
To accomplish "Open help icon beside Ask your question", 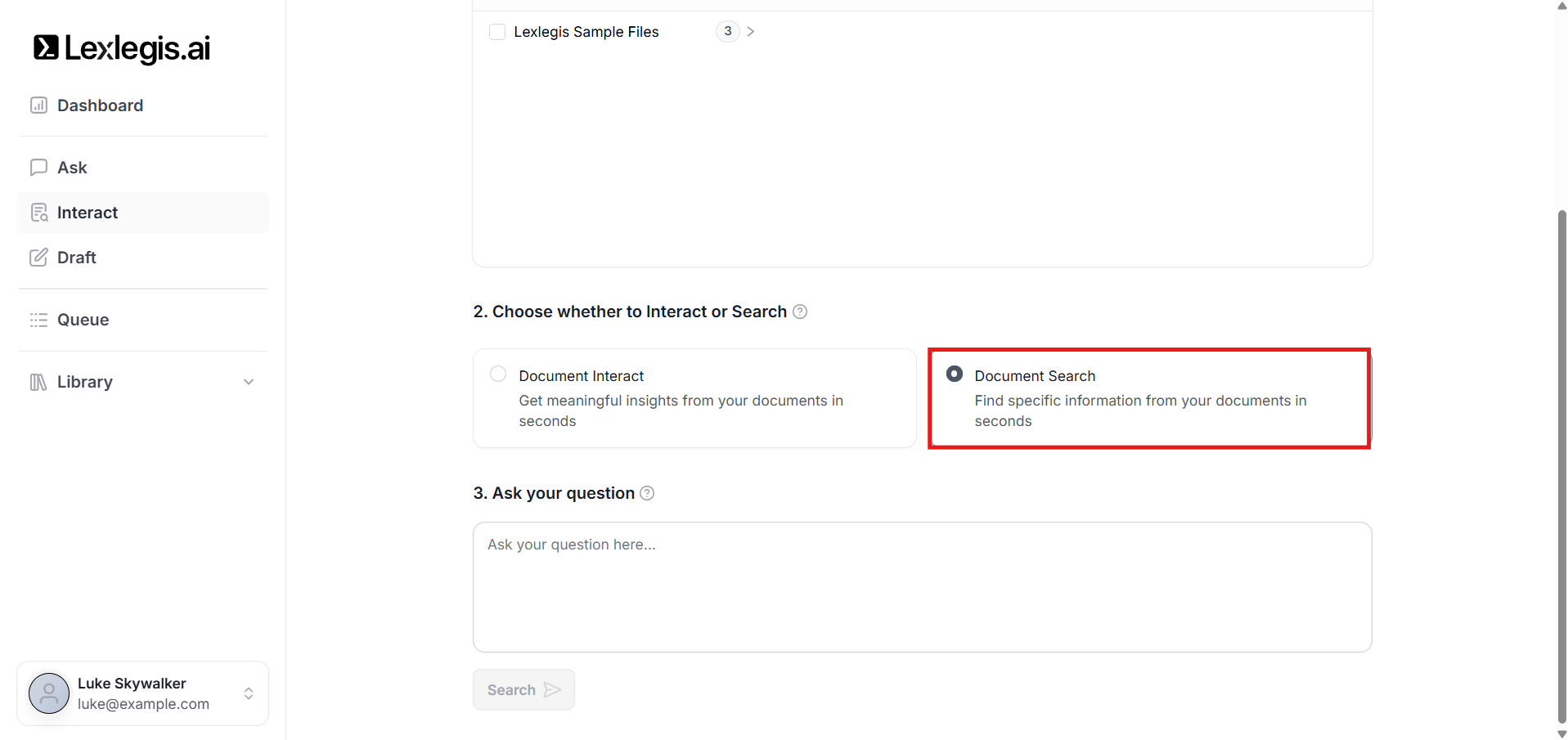I will point(647,493).
